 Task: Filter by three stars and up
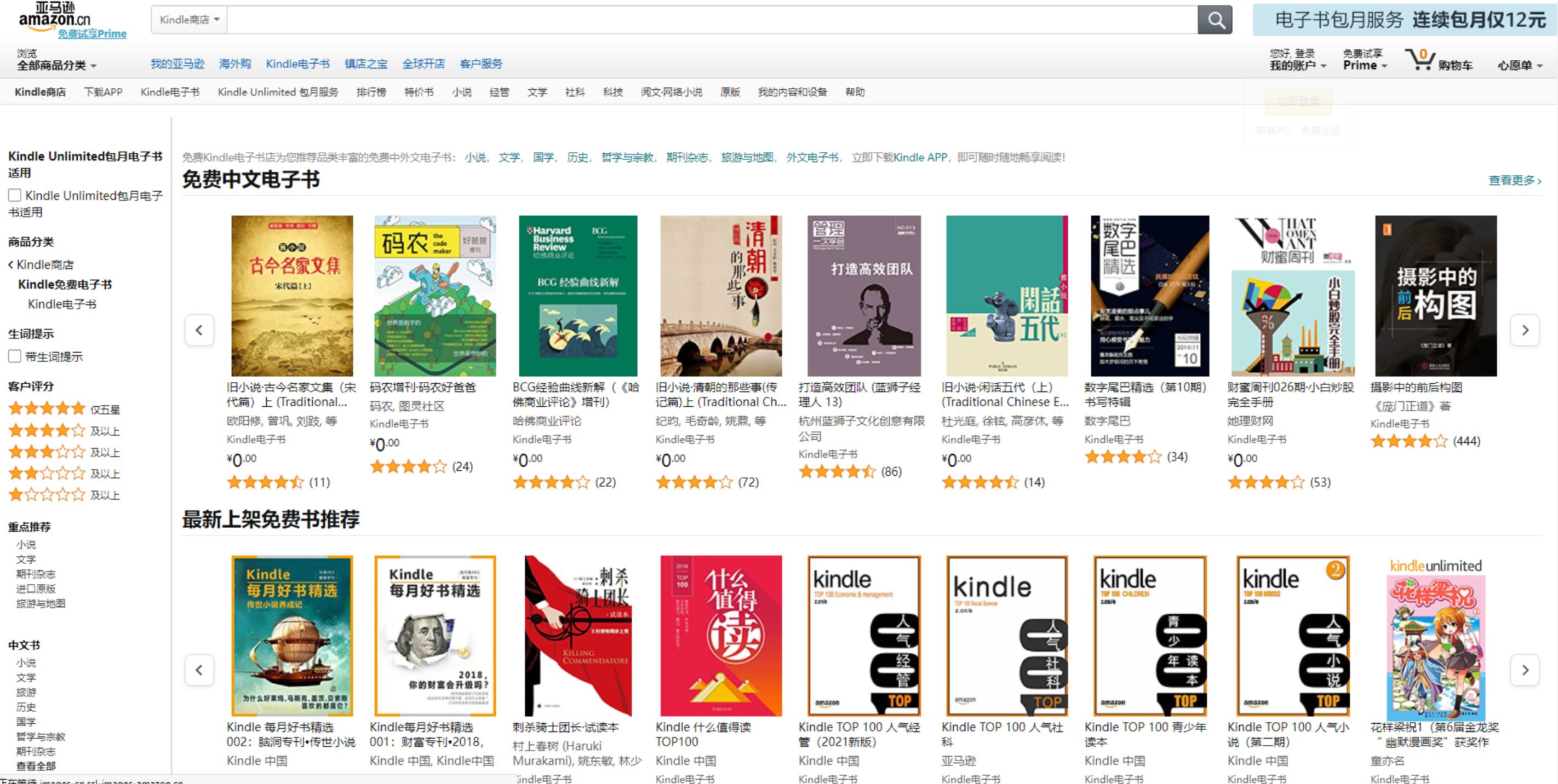coord(64,452)
